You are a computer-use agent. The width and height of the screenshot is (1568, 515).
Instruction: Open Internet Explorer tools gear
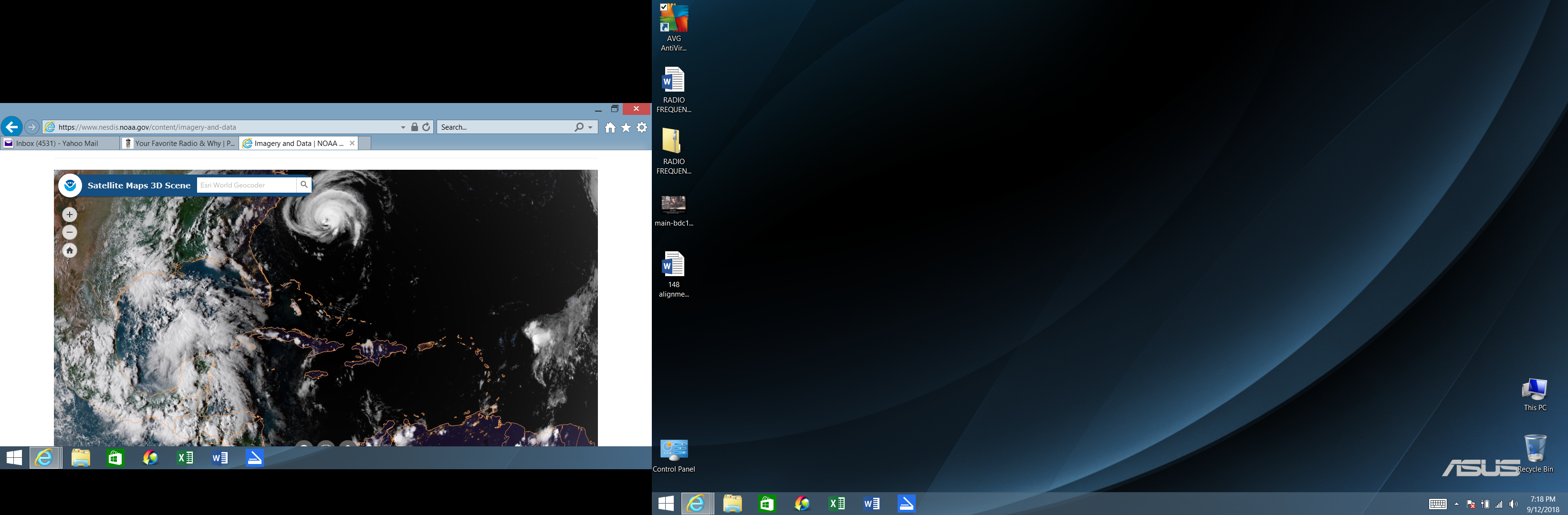click(642, 127)
